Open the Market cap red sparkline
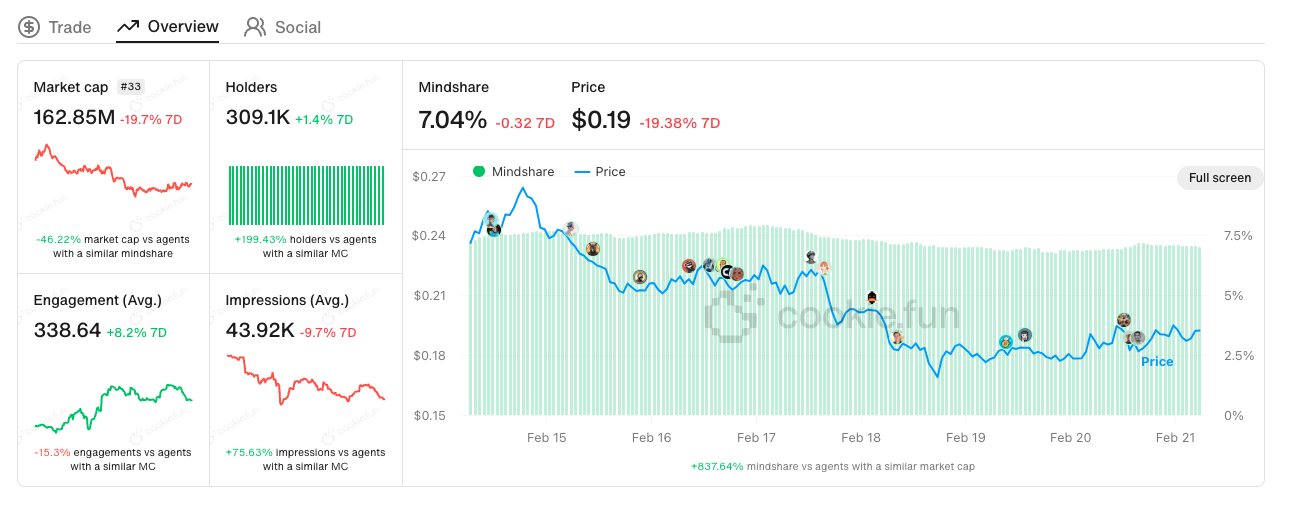This screenshot has width=1298, height=508. [113, 170]
